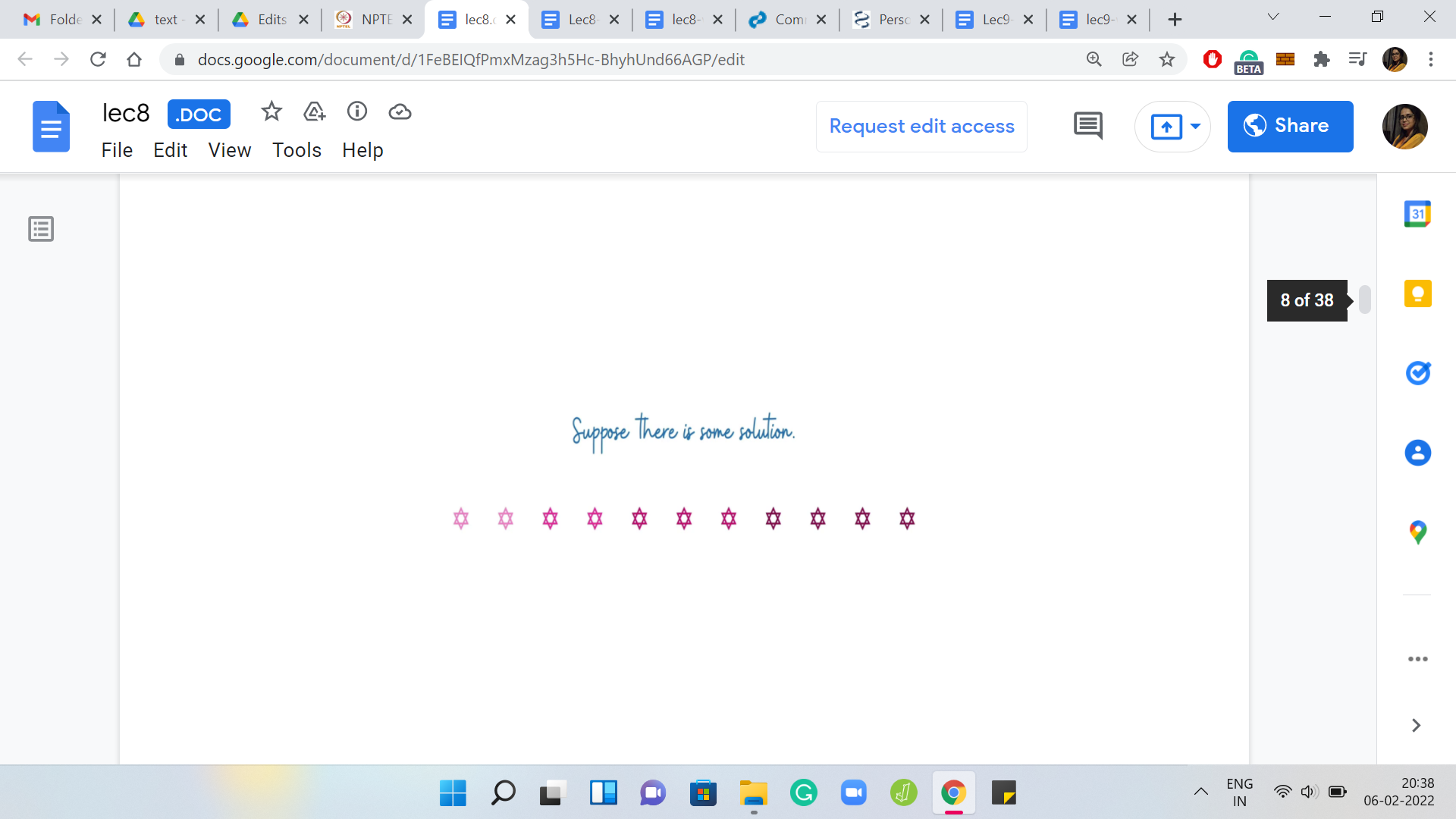Open the document details info icon

coord(357,112)
